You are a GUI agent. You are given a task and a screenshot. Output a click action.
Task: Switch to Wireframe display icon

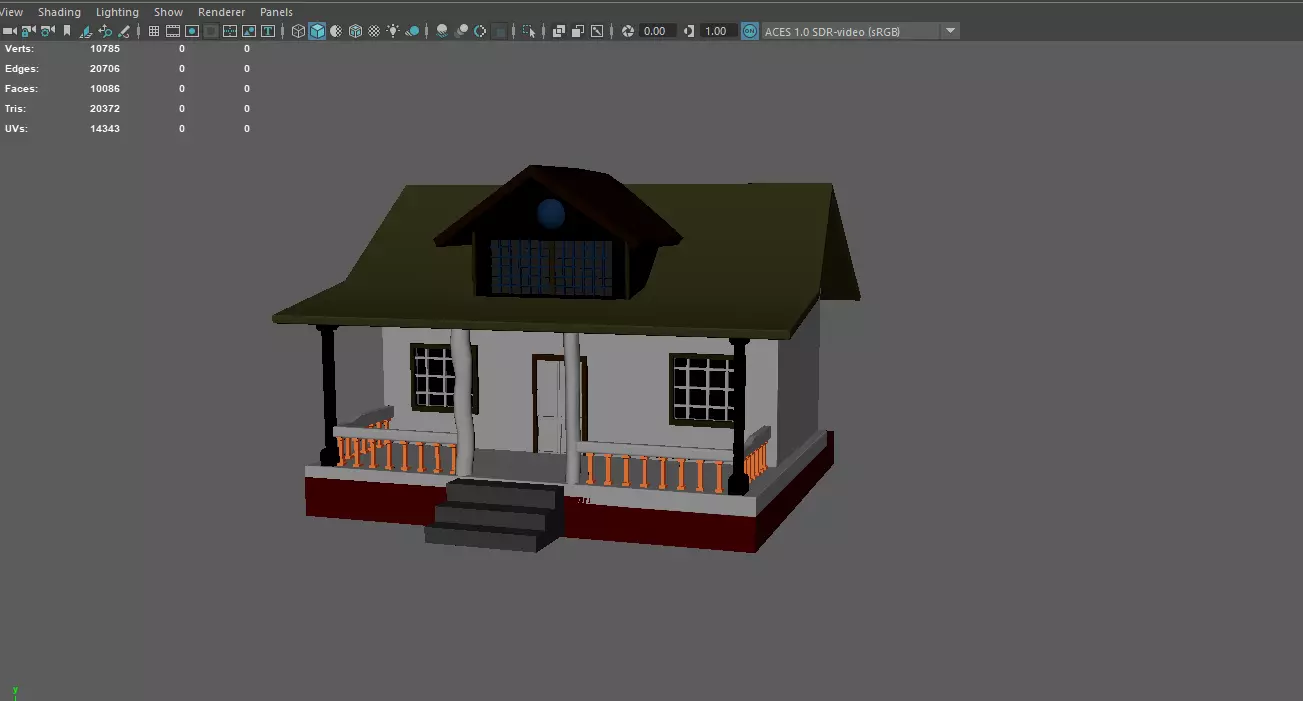click(x=298, y=31)
